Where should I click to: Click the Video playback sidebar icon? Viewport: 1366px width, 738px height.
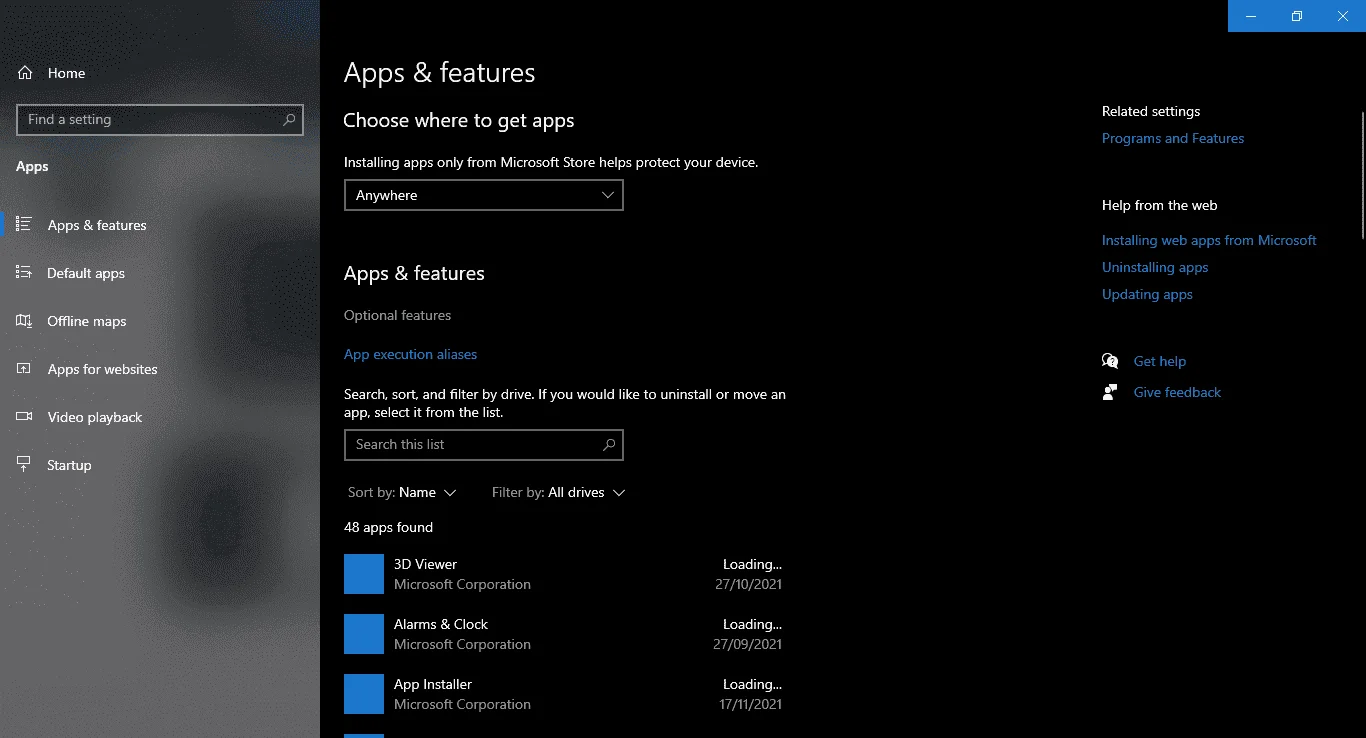[x=25, y=417]
